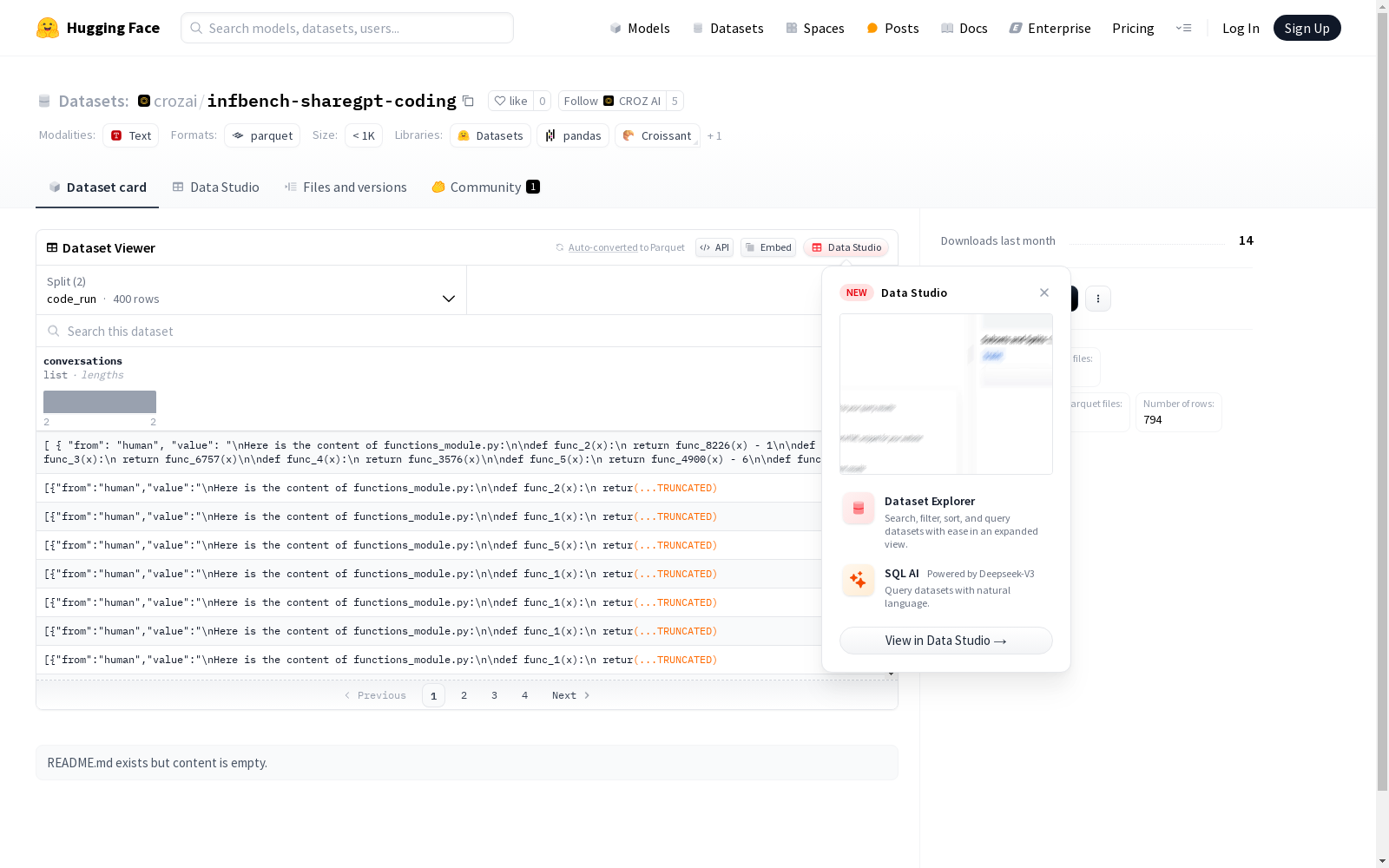Focus the main search models input
Viewport: 1389px width, 868px height.
point(347,28)
